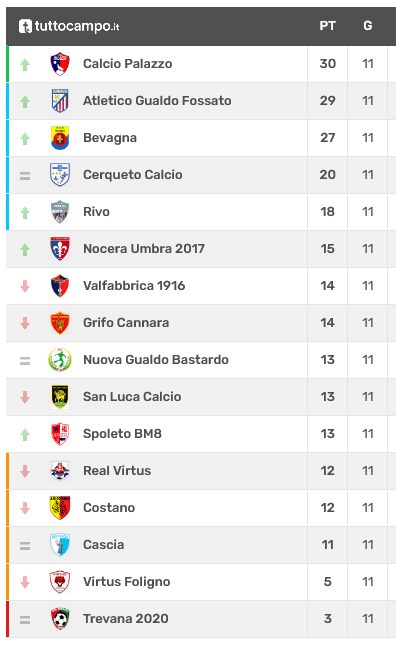Click the Trevana 2020 soccer ball crest
This screenshot has height=652, width=396.
(60, 619)
